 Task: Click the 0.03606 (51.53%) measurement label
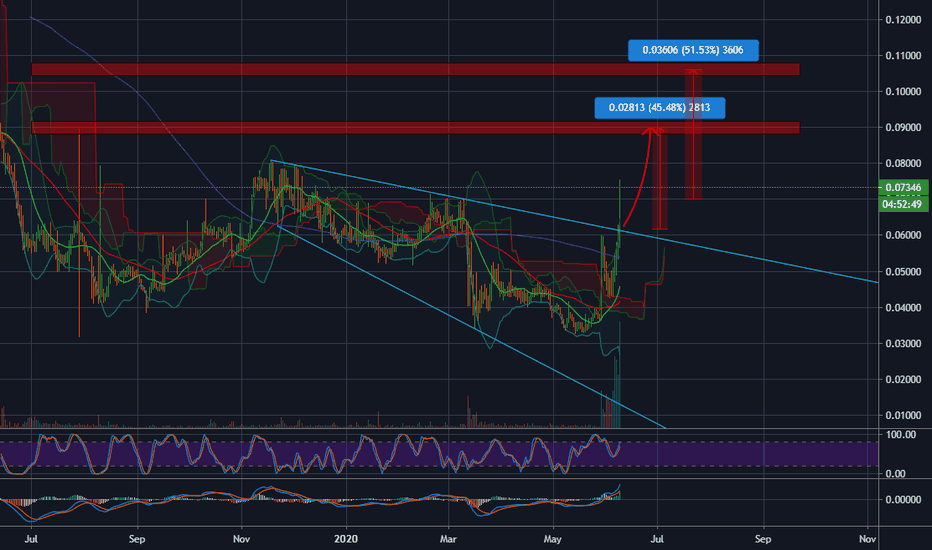click(693, 50)
